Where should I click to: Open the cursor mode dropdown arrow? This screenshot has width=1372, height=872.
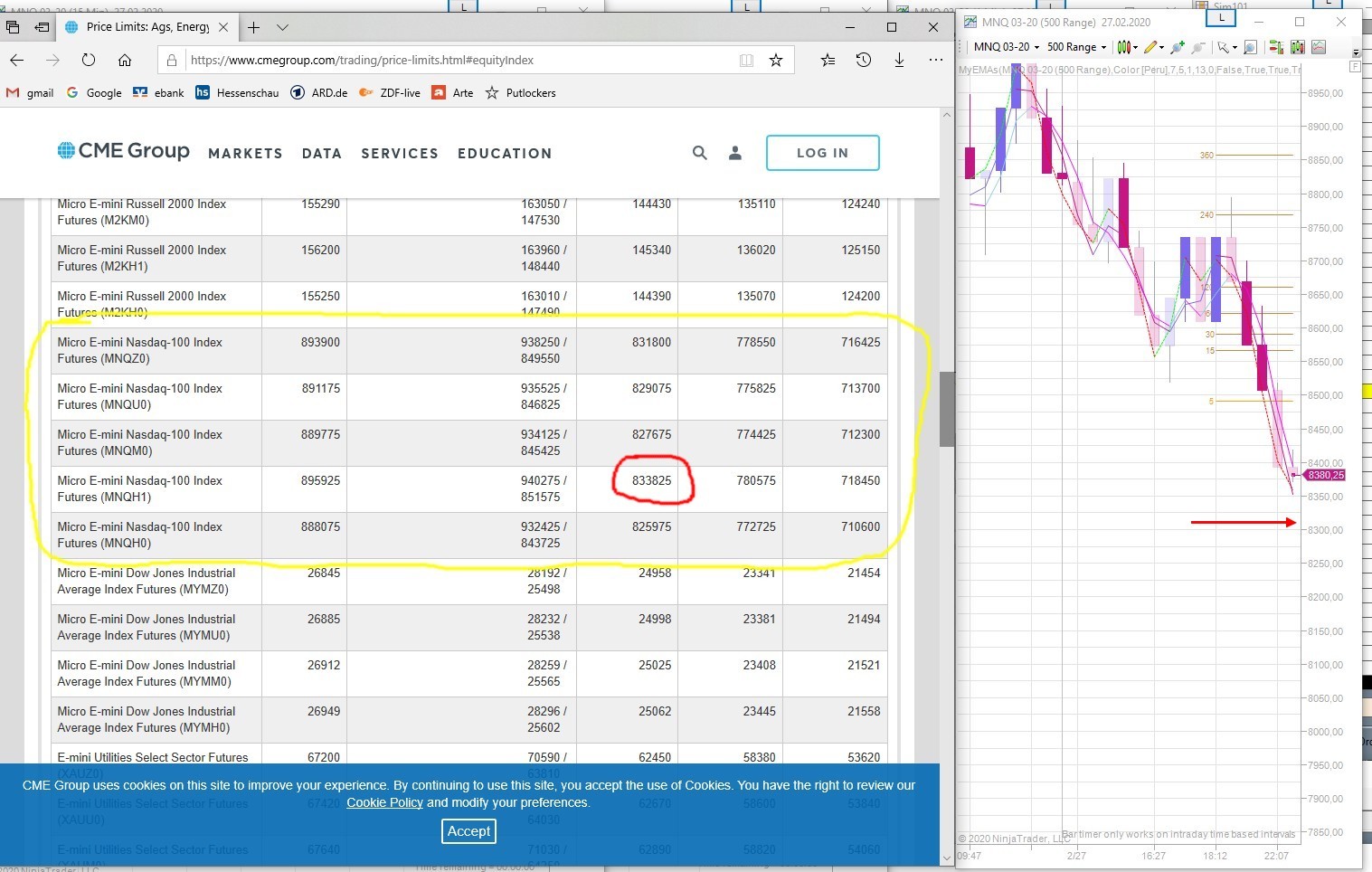click(x=1235, y=48)
